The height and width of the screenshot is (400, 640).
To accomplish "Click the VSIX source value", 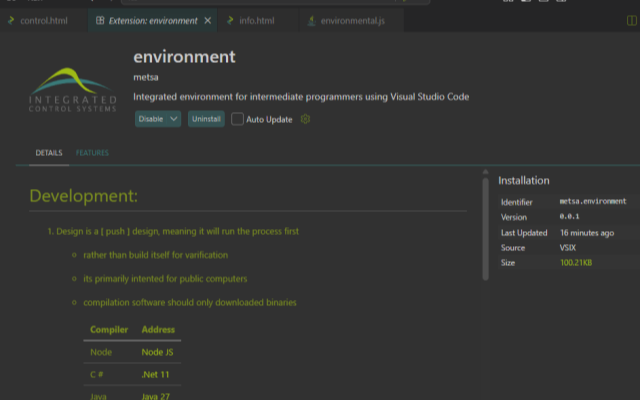I will [568, 248].
